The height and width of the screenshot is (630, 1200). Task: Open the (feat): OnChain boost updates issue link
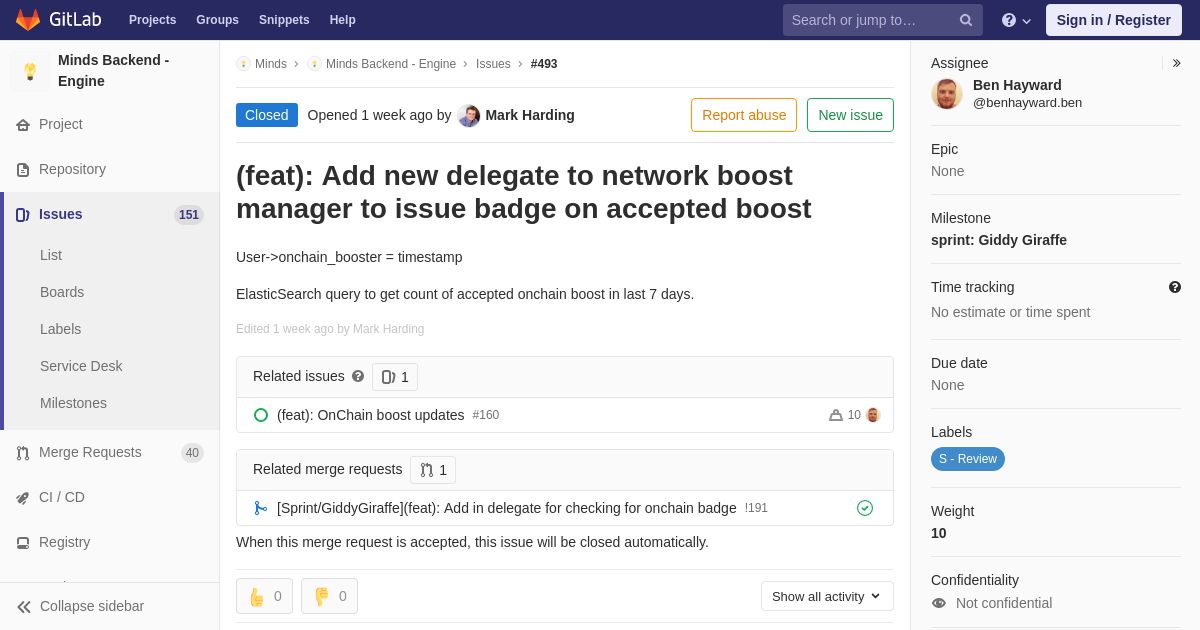[x=371, y=415]
